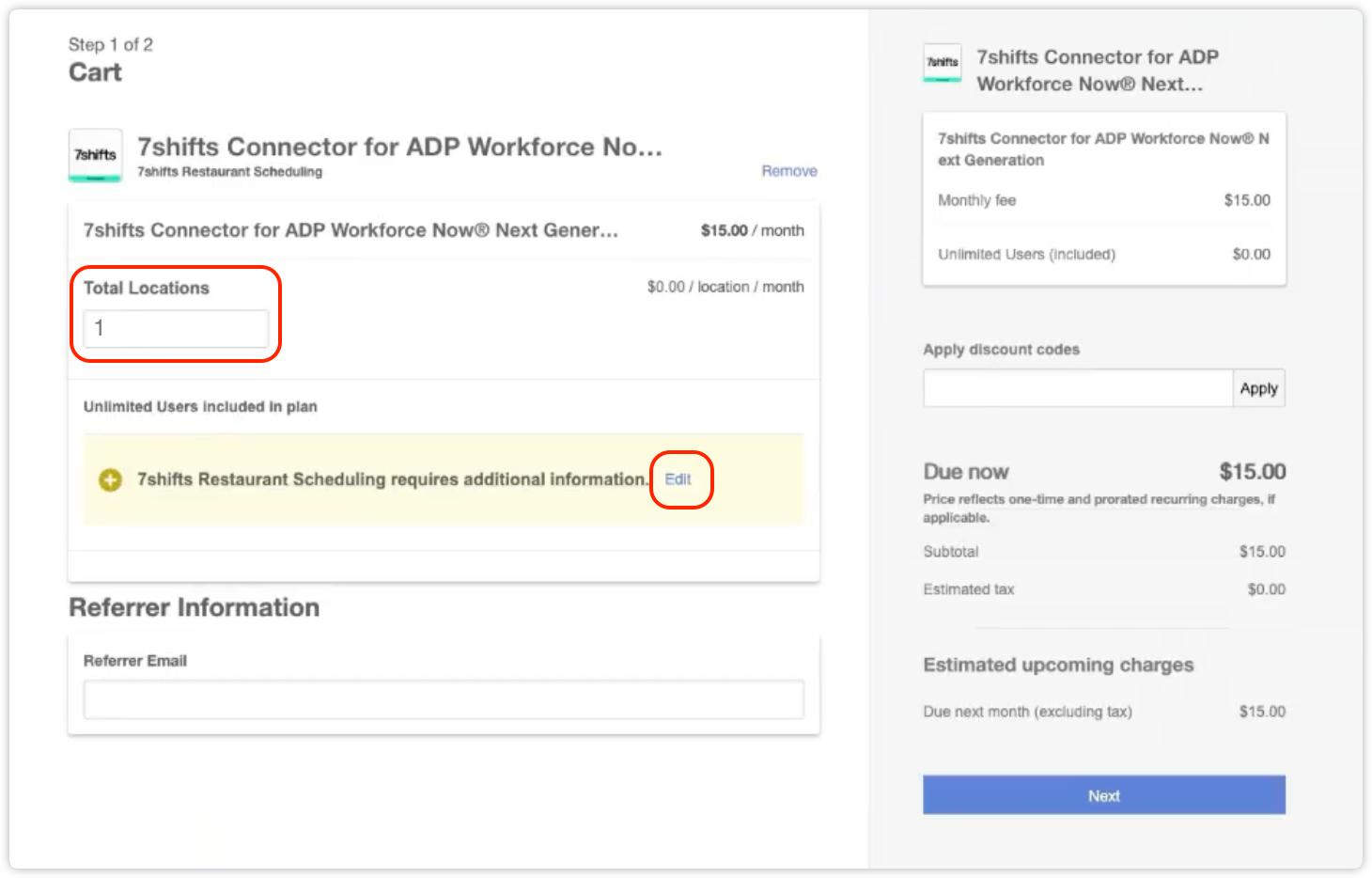Click the Estimated tax line
Viewport: 1372px width, 878px height.
click(x=1103, y=589)
